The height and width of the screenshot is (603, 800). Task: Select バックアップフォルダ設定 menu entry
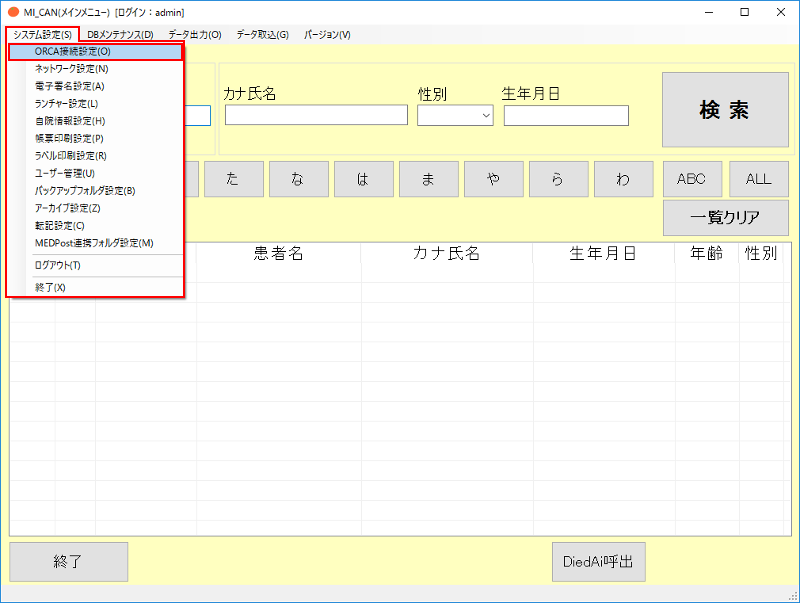pyautogui.click(x=84, y=190)
